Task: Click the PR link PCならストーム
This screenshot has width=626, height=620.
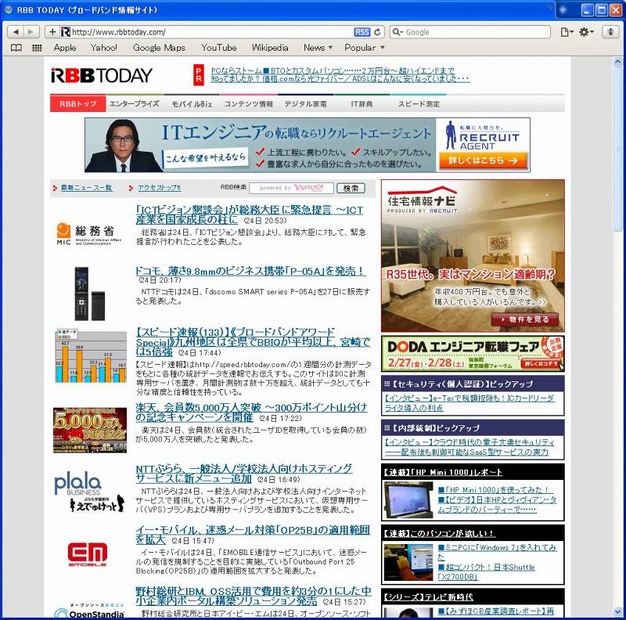Action: (x=333, y=71)
